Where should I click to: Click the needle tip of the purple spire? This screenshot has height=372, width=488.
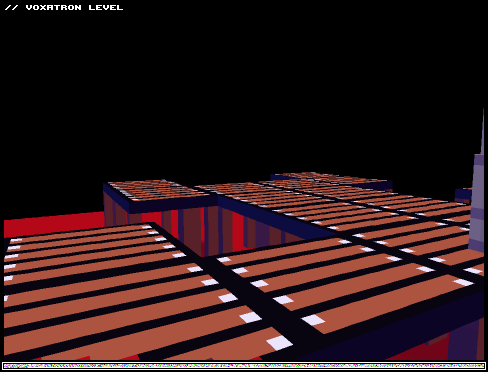tap(483, 115)
